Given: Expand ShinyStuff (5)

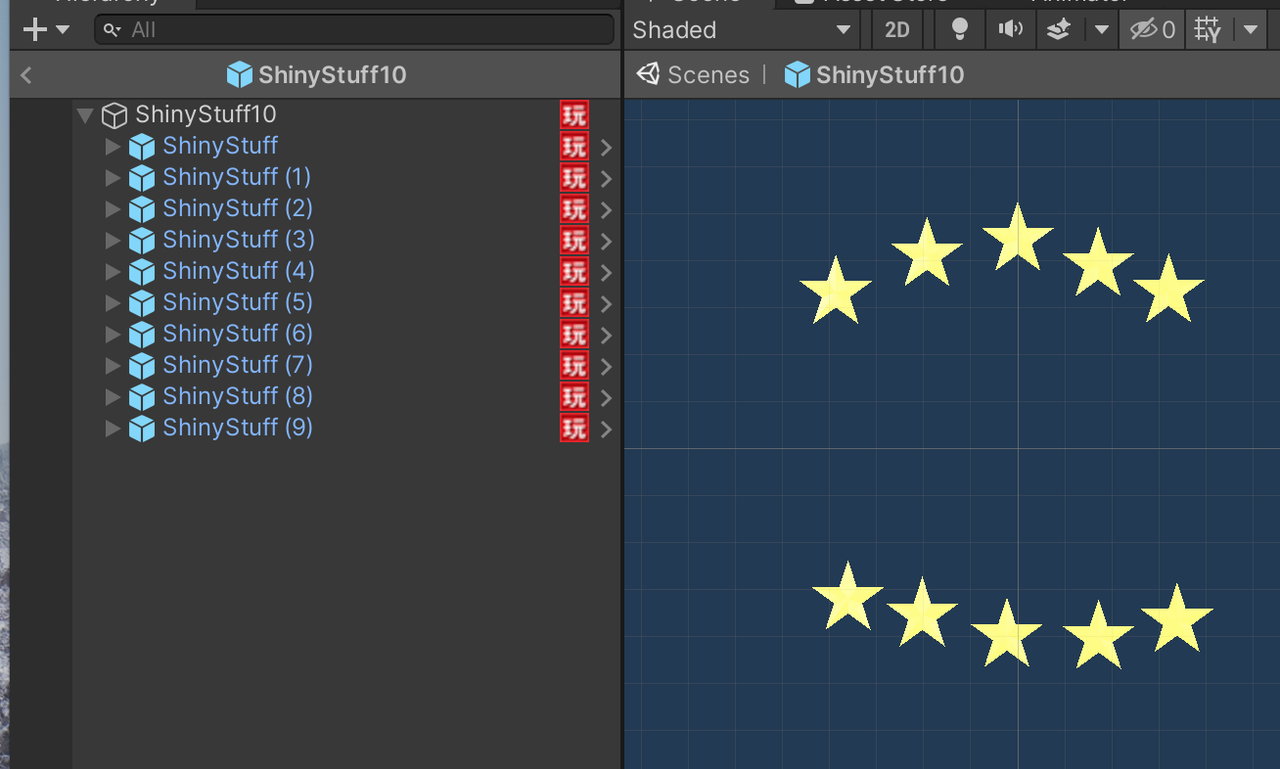Looking at the screenshot, I should [113, 303].
